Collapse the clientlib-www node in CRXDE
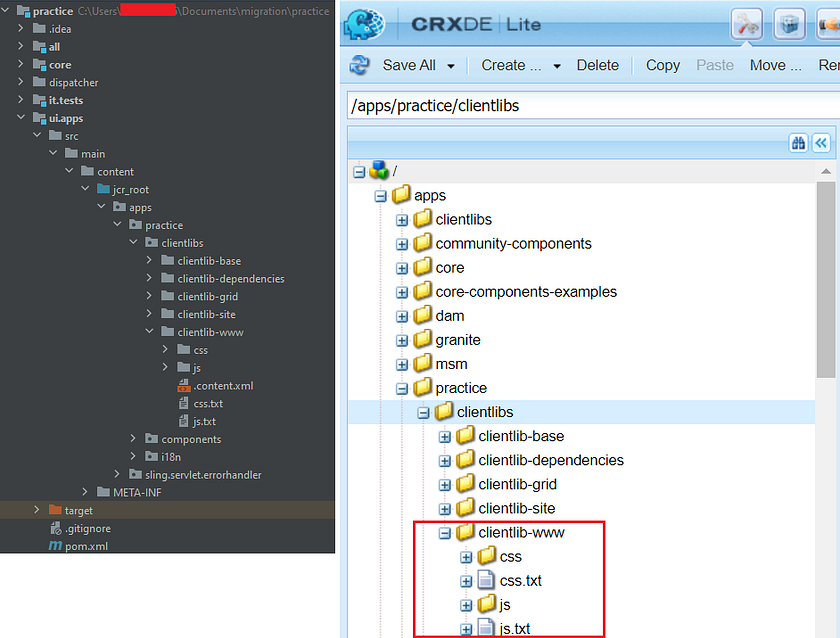The height and width of the screenshot is (638, 840). pyautogui.click(x=445, y=534)
